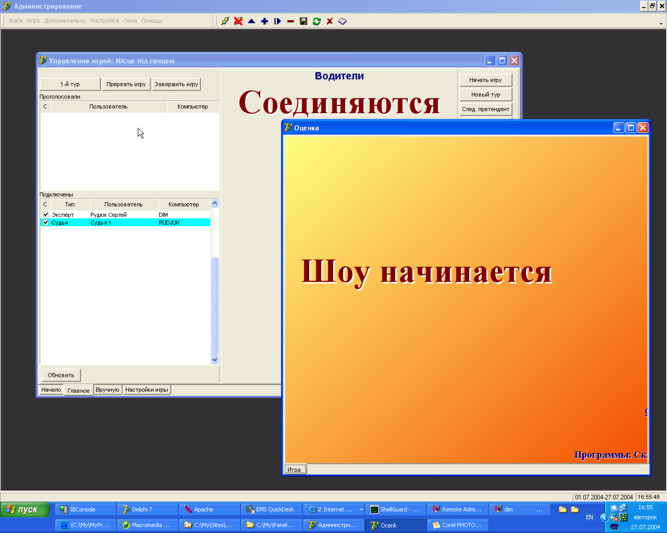The image size is (667, 533).
Task: Open the Игра menu
Action: coord(33,21)
